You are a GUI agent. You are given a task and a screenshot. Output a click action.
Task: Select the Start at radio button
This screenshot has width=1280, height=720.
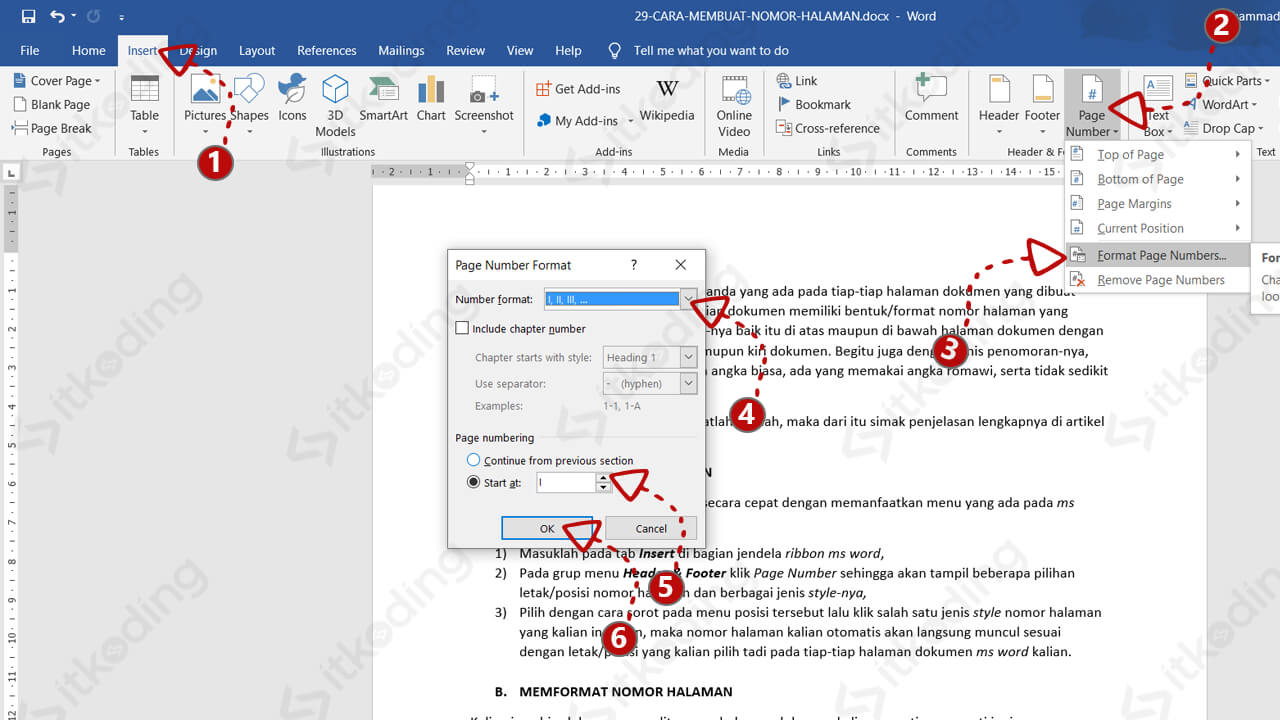474,483
